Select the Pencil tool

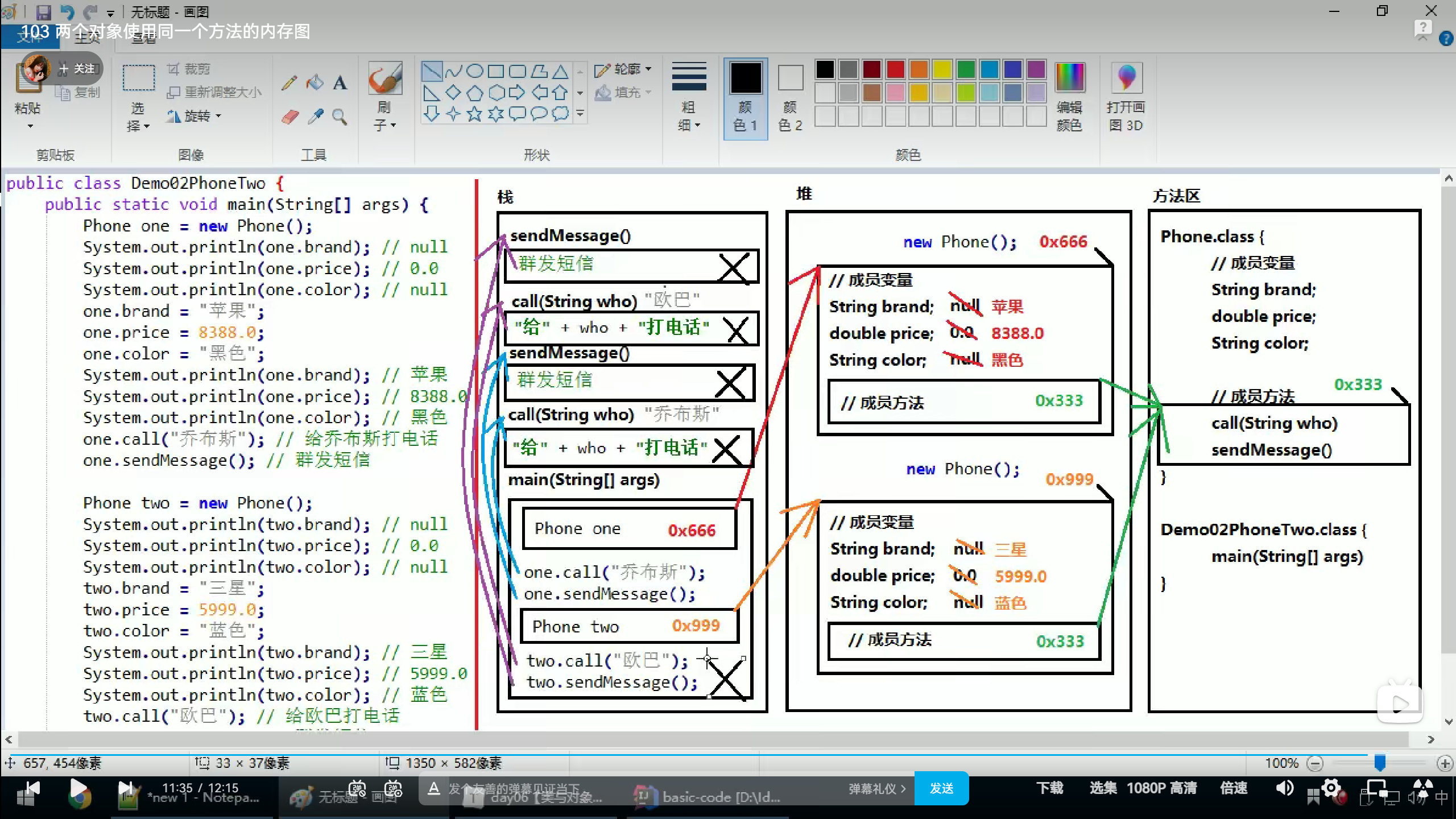[x=289, y=83]
